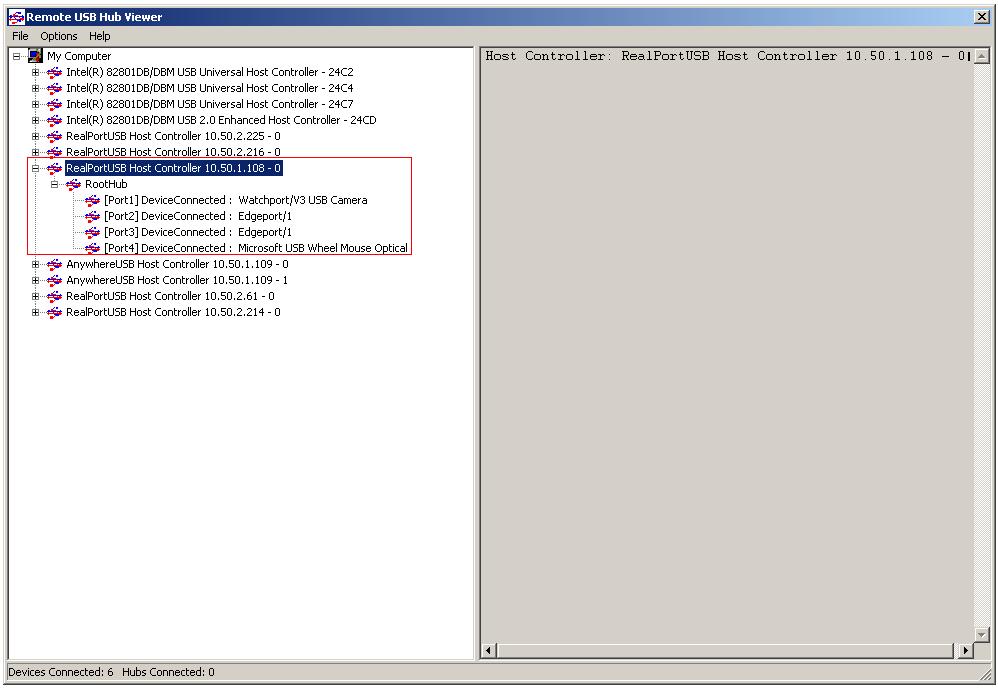Image resolution: width=998 pixels, height=688 pixels.
Task: Expand RealPortUSB Host Controller 10.50.2.225
Action: point(36,136)
